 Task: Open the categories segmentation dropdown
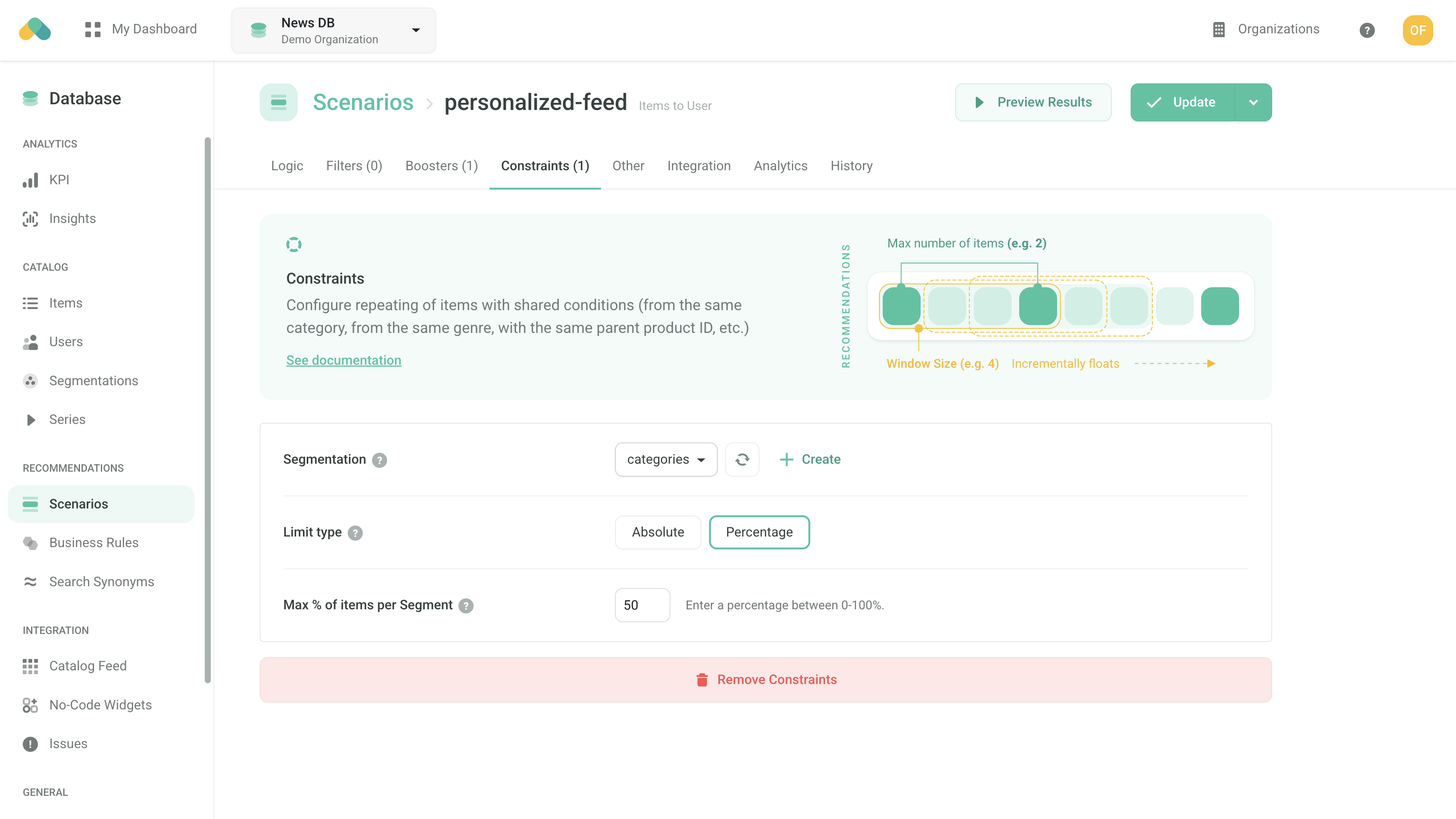(x=665, y=460)
